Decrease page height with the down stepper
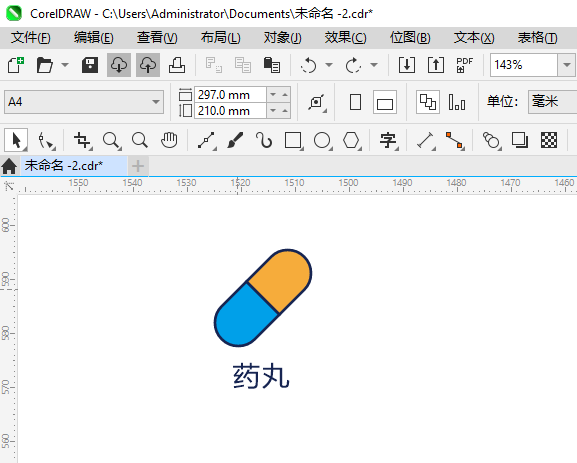The width and height of the screenshot is (577, 463). (273, 111)
